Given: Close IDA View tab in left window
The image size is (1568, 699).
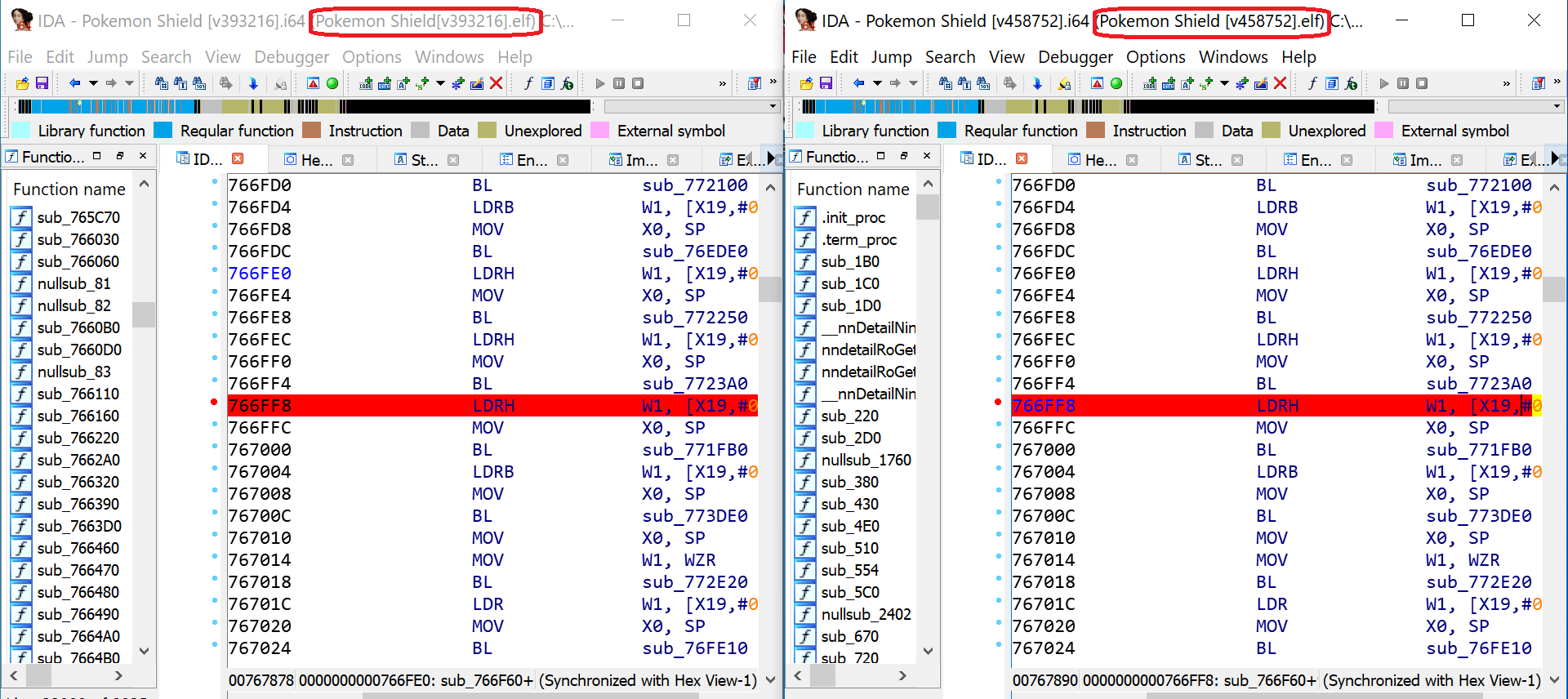Looking at the screenshot, I should coord(238,158).
